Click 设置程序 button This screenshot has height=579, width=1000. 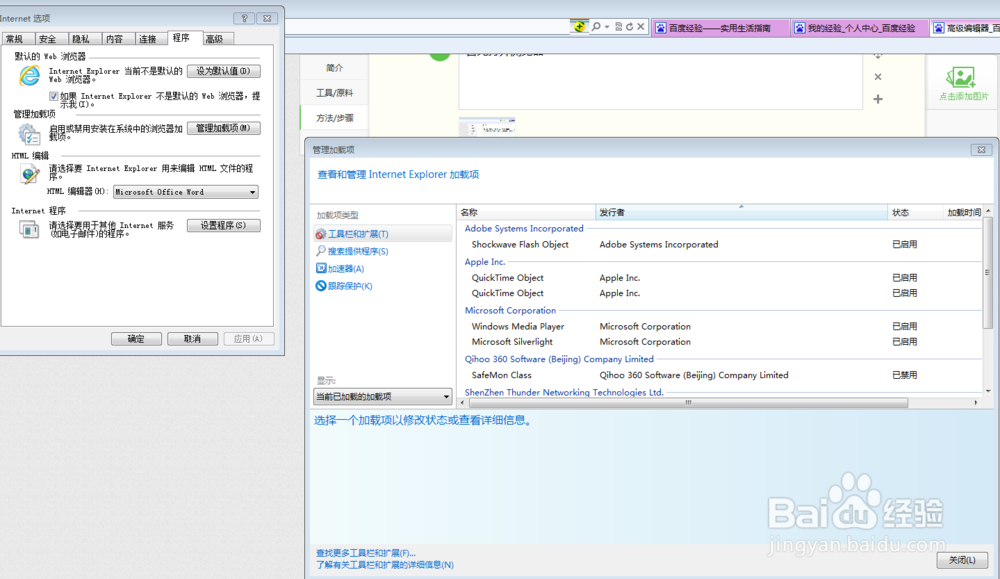click(223, 225)
